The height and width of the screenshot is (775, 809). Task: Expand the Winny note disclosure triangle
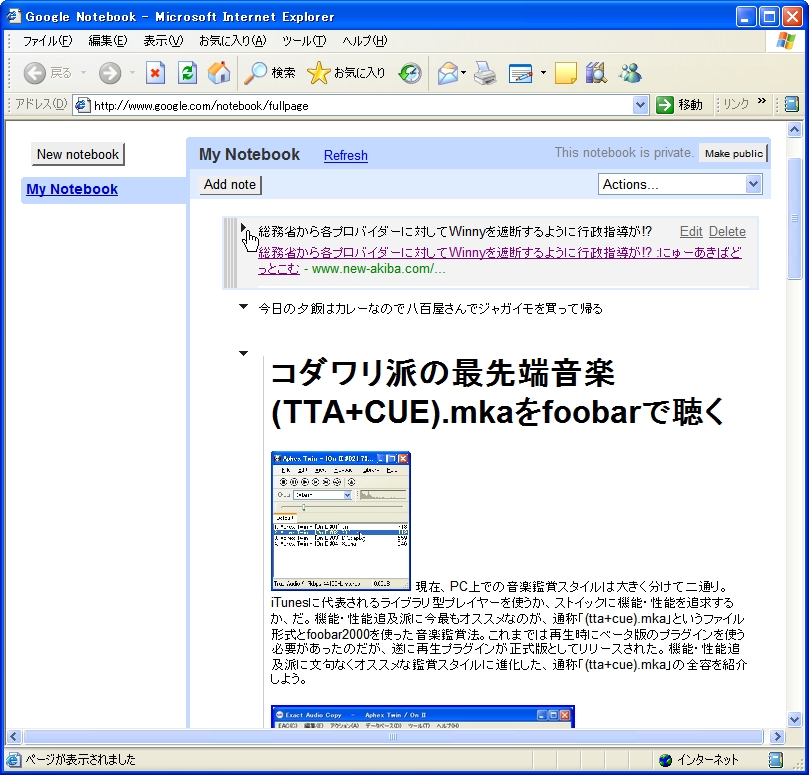[x=244, y=228]
